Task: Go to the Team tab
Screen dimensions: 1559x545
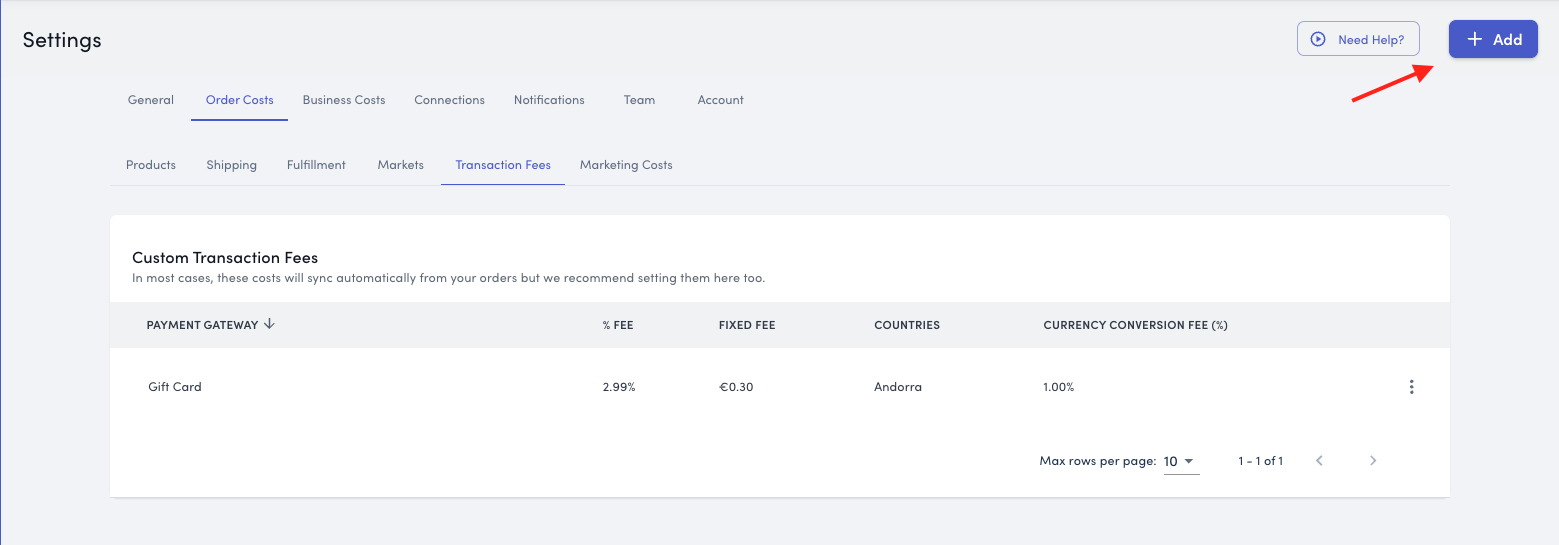Action: coord(639,100)
